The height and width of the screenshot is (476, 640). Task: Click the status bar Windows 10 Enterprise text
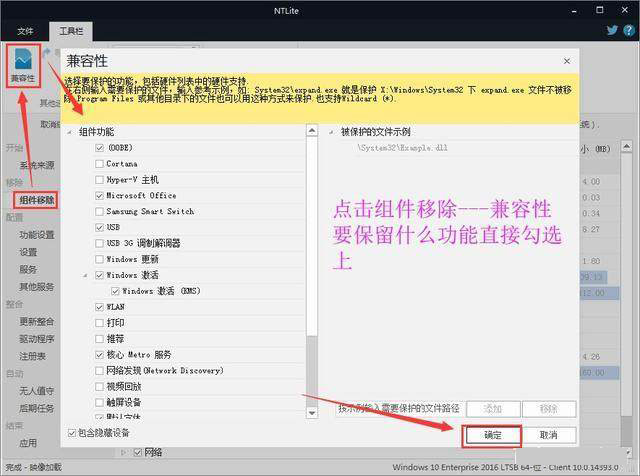[505, 467]
